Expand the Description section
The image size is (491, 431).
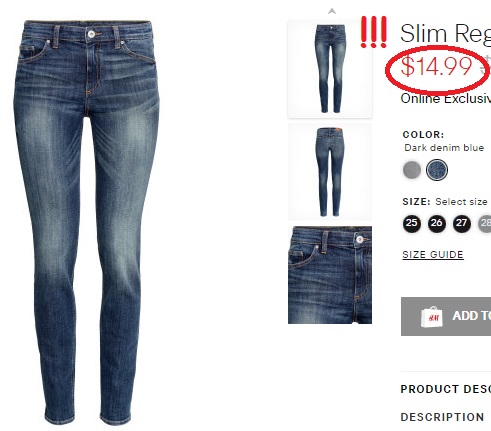pos(442,417)
